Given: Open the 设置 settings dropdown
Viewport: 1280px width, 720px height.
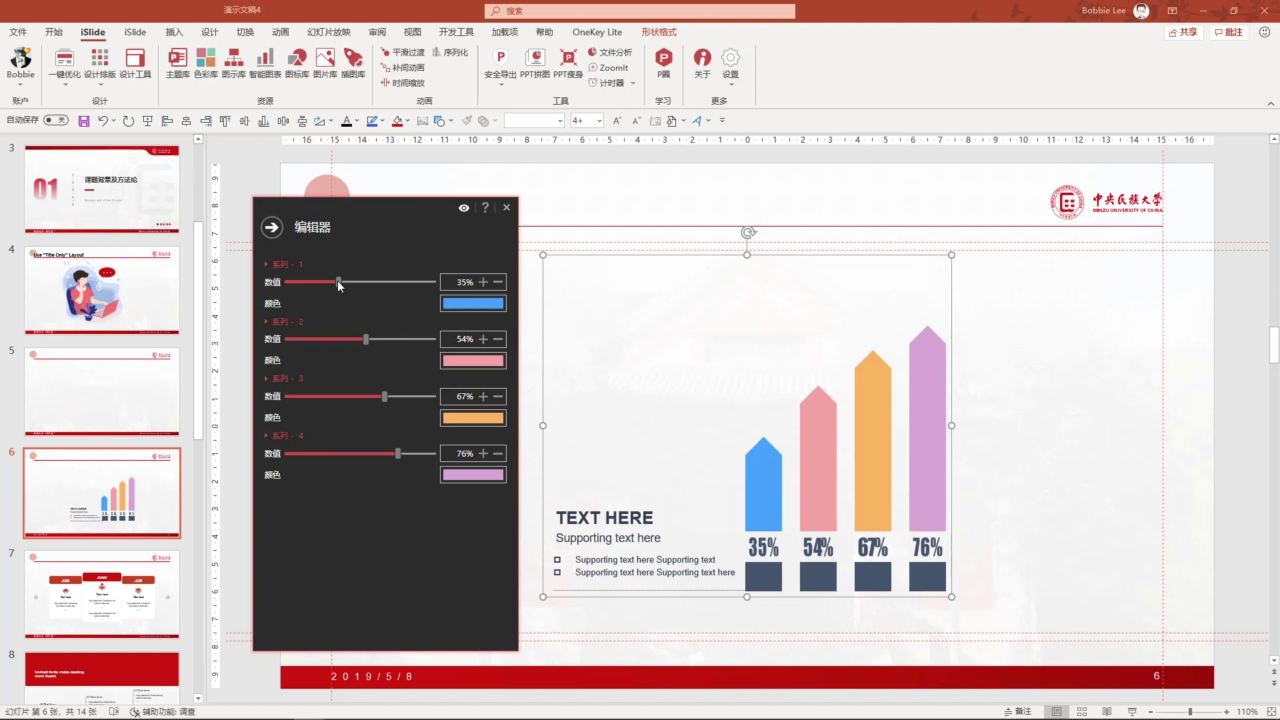Looking at the screenshot, I should pyautogui.click(x=731, y=84).
